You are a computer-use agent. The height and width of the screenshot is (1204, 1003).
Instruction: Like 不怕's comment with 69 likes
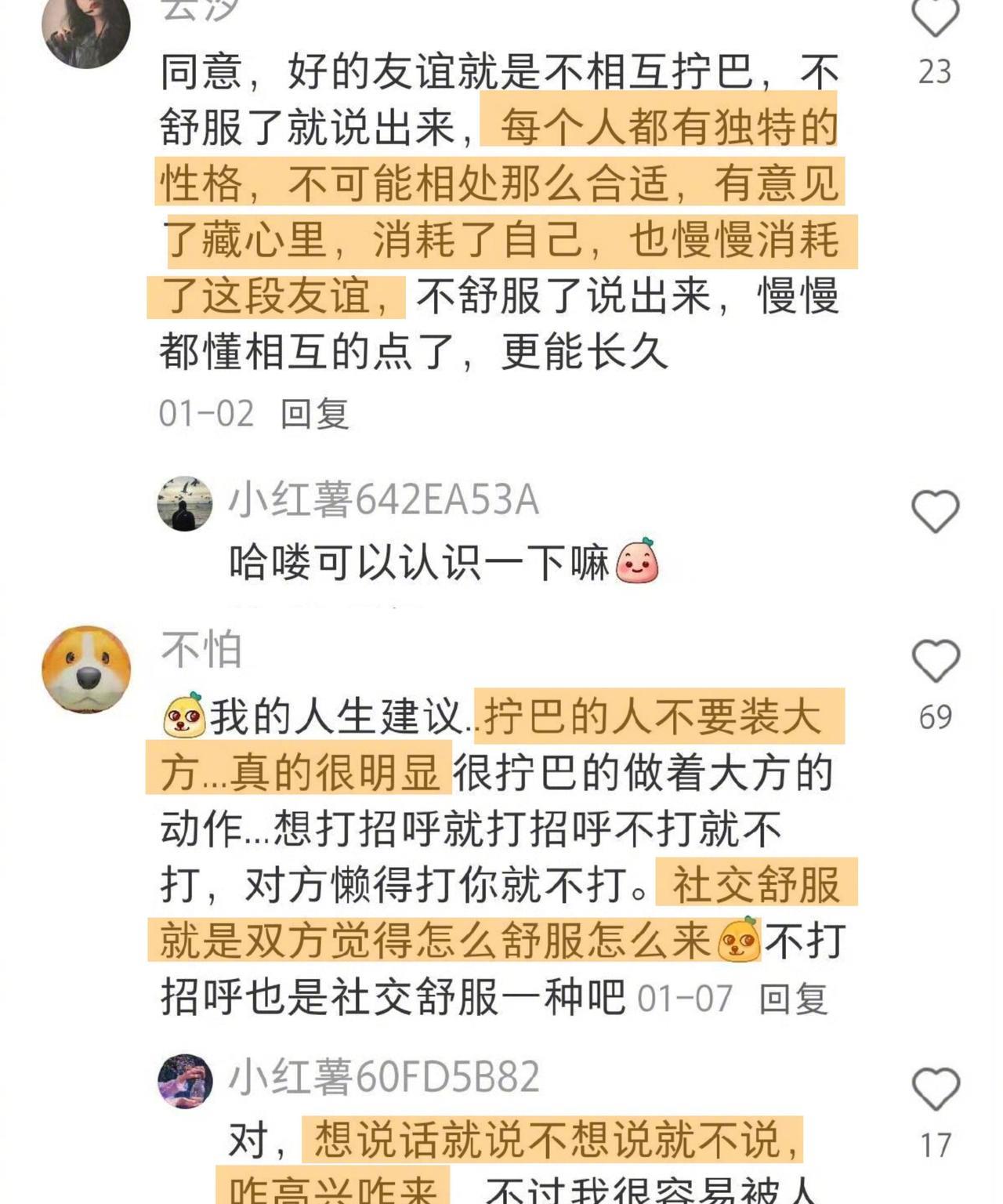coord(936,661)
